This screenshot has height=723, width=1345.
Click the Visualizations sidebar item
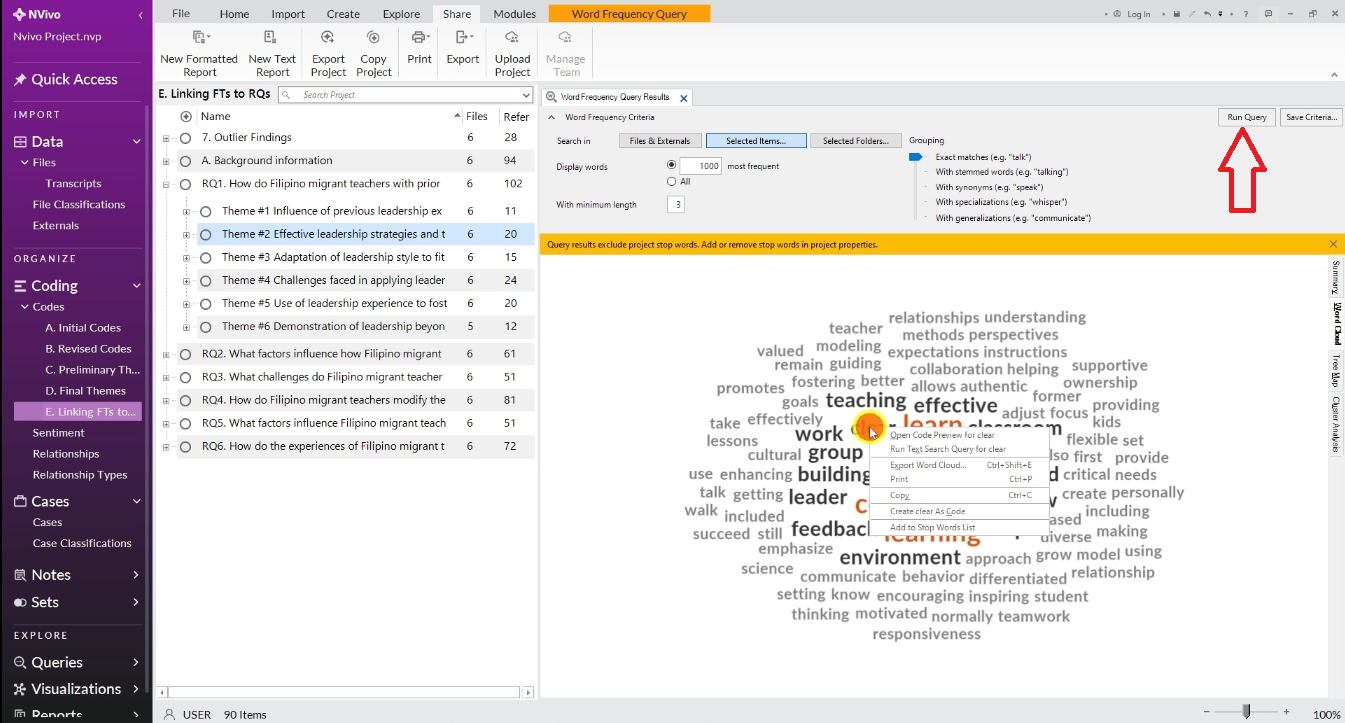pyautogui.click(x=77, y=689)
